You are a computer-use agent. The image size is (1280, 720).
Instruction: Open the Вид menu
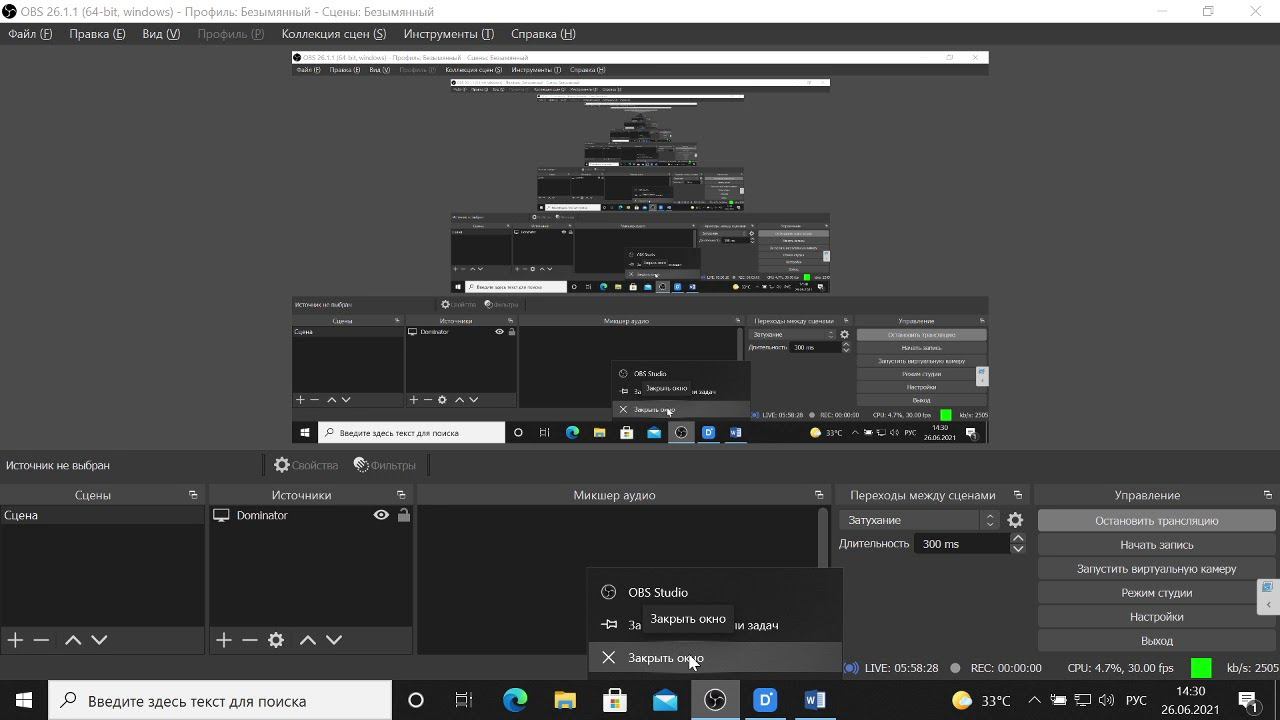click(x=161, y=34)
